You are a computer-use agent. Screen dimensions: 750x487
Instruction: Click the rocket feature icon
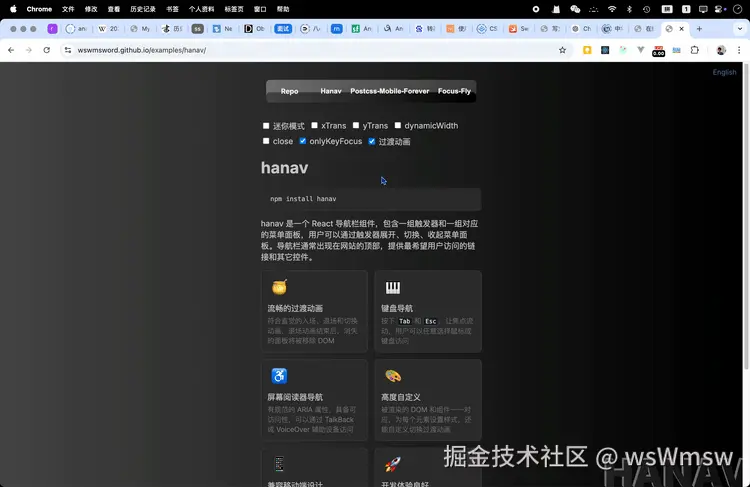(x=393, y=464)
